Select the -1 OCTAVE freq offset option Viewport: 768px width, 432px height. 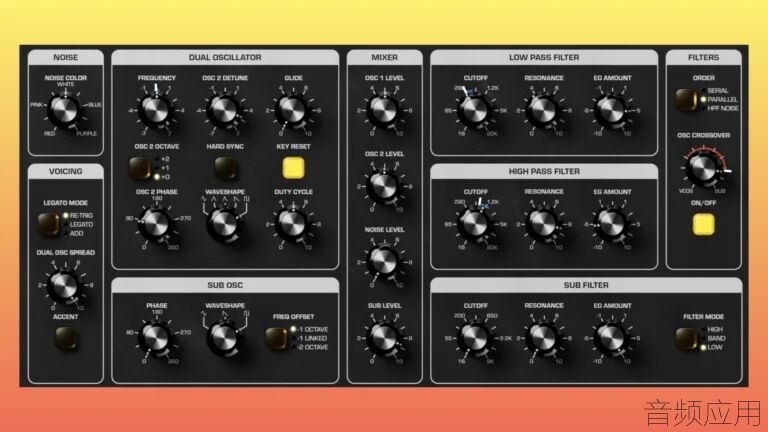coord(310,330)
